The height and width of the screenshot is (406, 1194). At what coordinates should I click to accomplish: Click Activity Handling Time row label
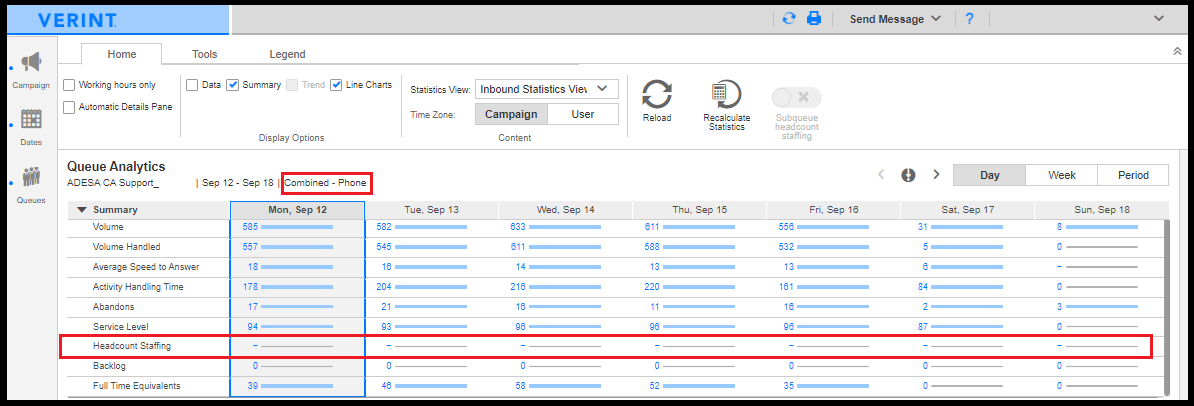click(x=138, y=286)
